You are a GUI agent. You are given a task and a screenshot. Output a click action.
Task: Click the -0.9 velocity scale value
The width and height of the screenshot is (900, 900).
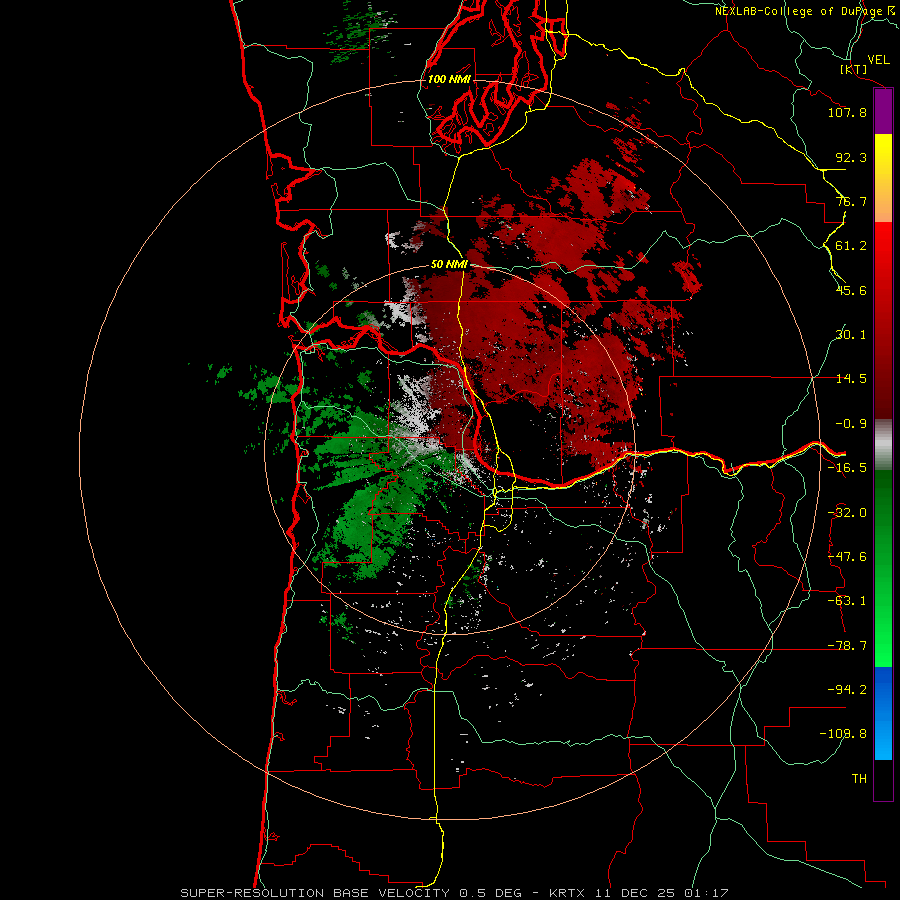click(x=851, y=424)
